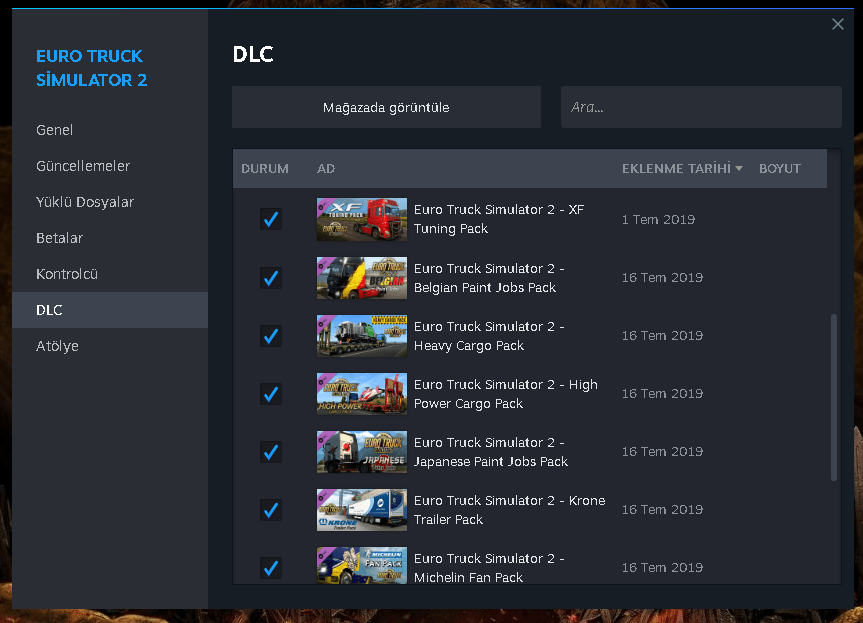
Task: Open the Yüklü Dosyalar tab
Action: click(x=110, y=202)
